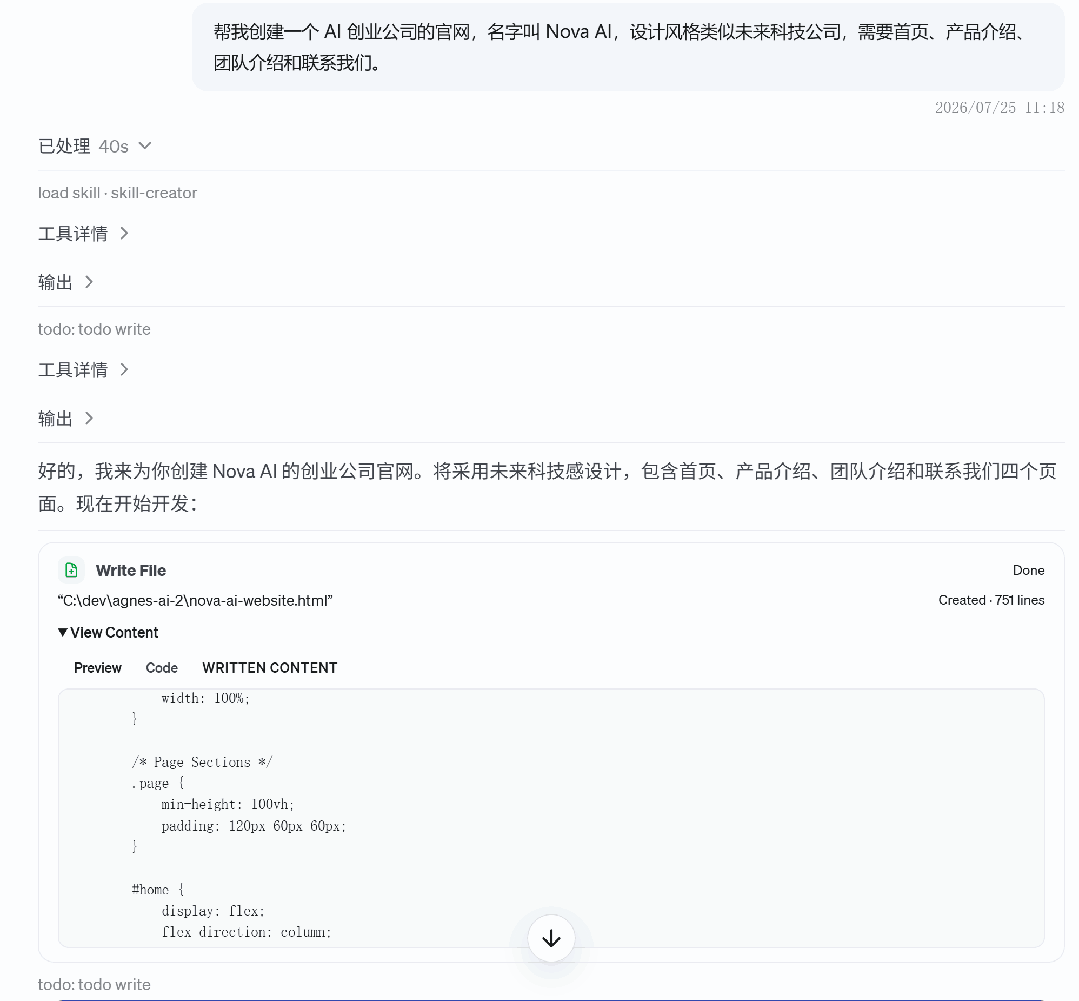Image resolution: width=1079 pixels, height=1001 pixels.
Task: Click the load skill skill-creator label
Action: click(118, 193)
